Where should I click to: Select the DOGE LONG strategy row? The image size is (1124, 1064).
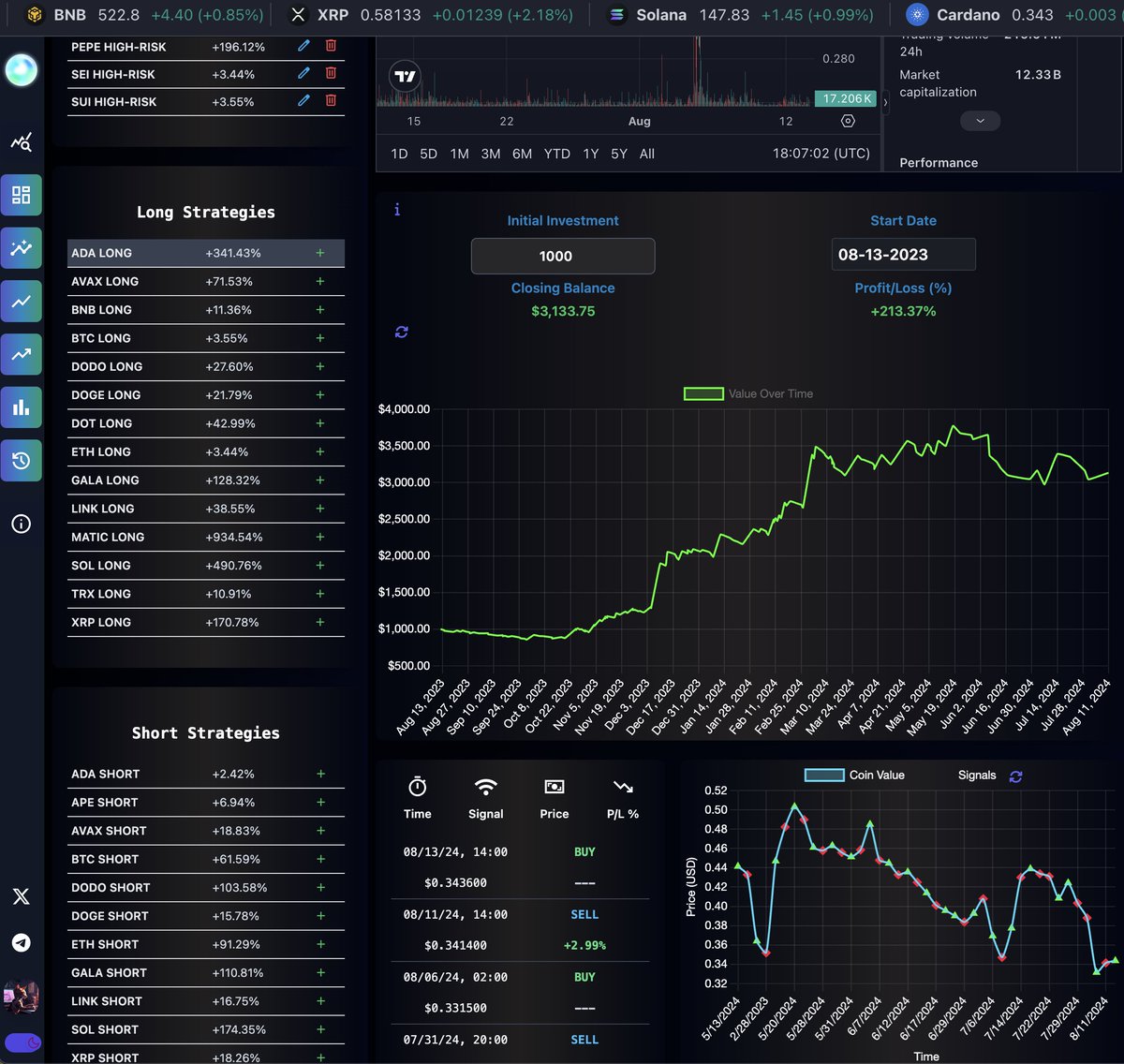(206, 394)
